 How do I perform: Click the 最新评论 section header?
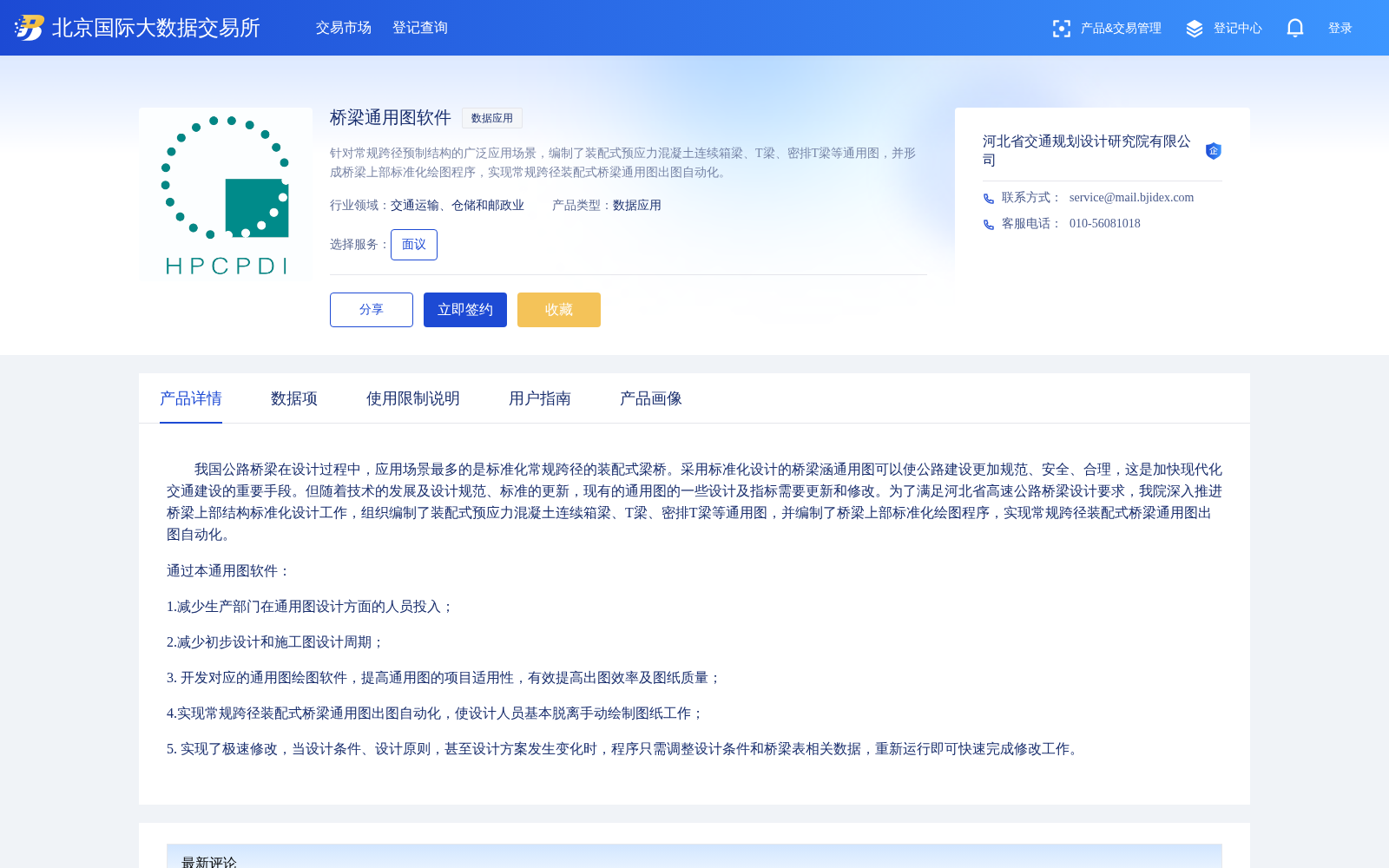pyautogui.click(x=694, y=856)
